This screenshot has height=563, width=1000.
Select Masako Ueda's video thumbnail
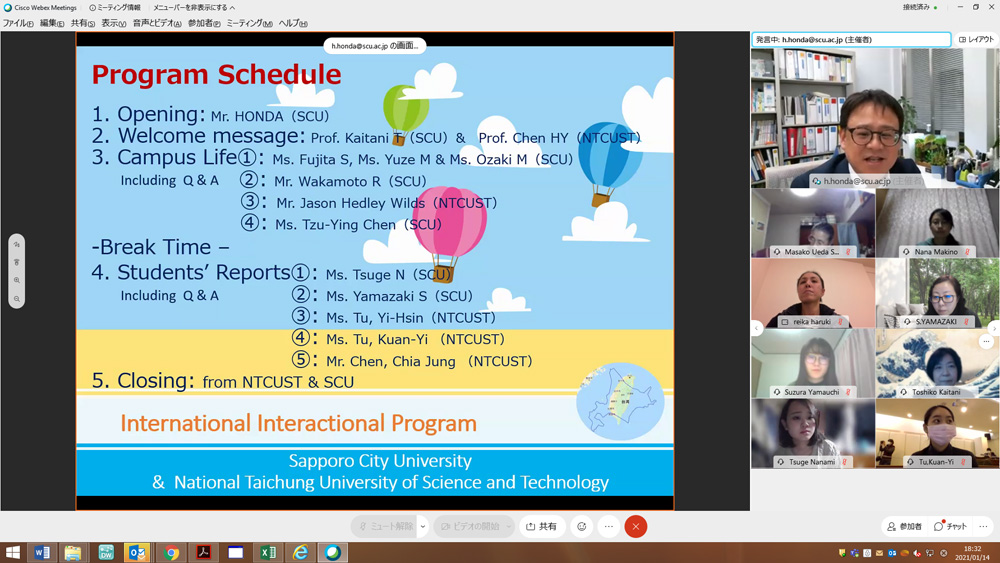coord(813,223)
